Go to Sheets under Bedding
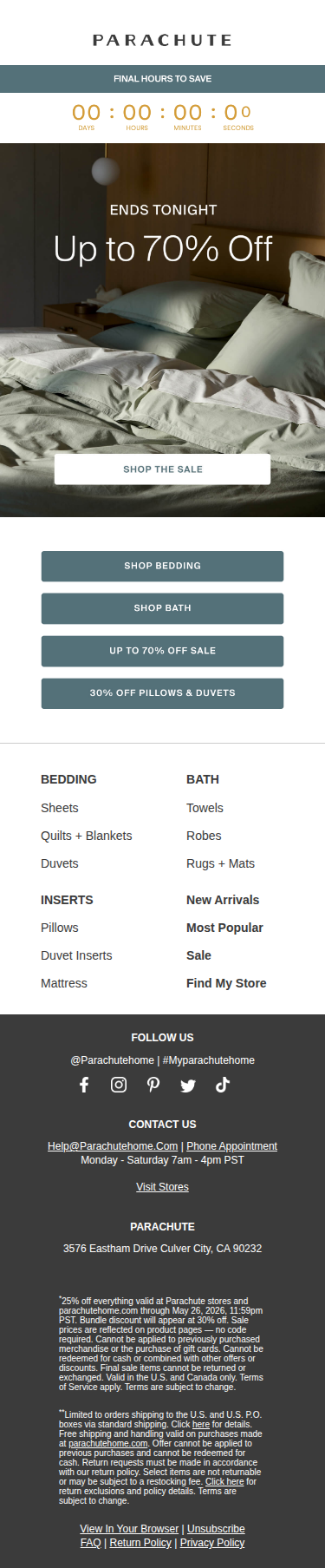Screen dimensions: 325x1568 60,808
